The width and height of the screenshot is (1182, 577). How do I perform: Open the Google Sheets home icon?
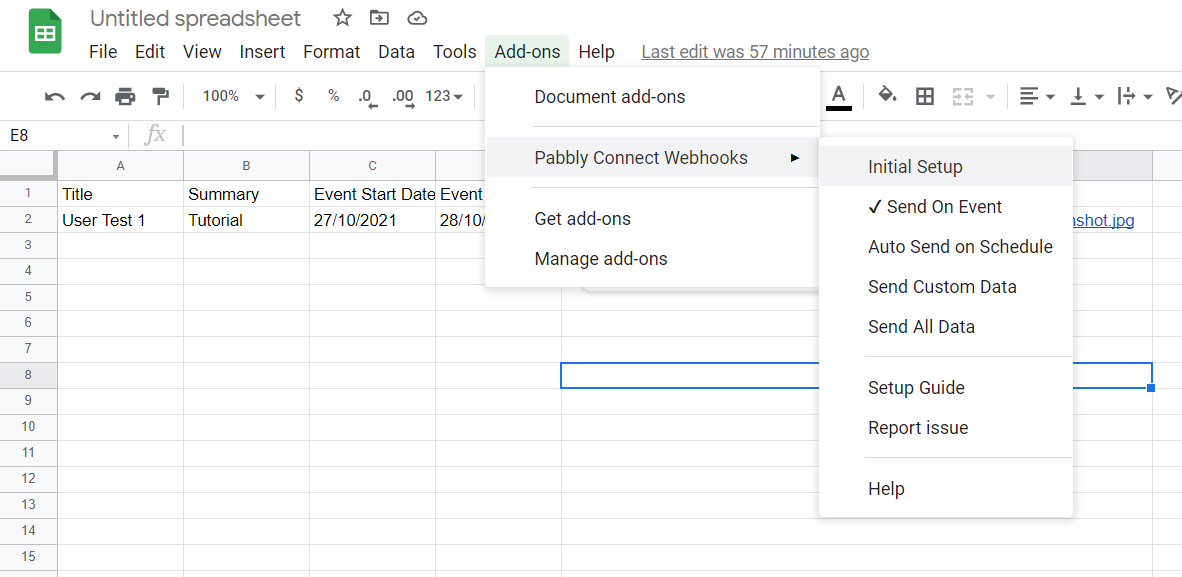(x=44, y=32)
